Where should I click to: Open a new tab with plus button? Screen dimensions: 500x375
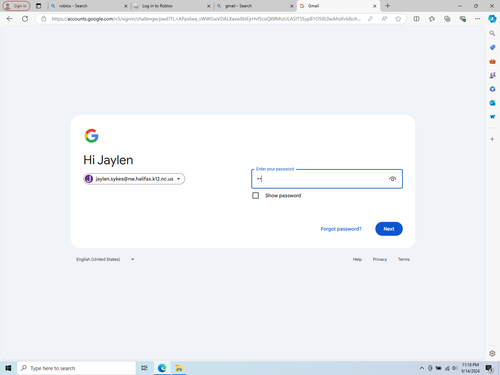387,6
